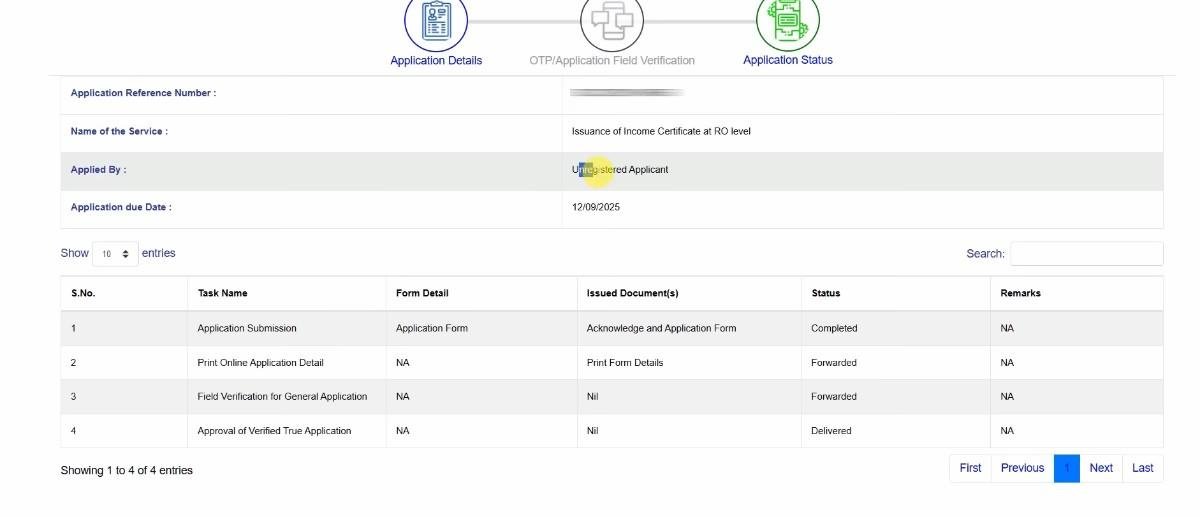The image size is (1200, 517).
Task: Open the Show entries count dropdown
Action: coord(116,254)
